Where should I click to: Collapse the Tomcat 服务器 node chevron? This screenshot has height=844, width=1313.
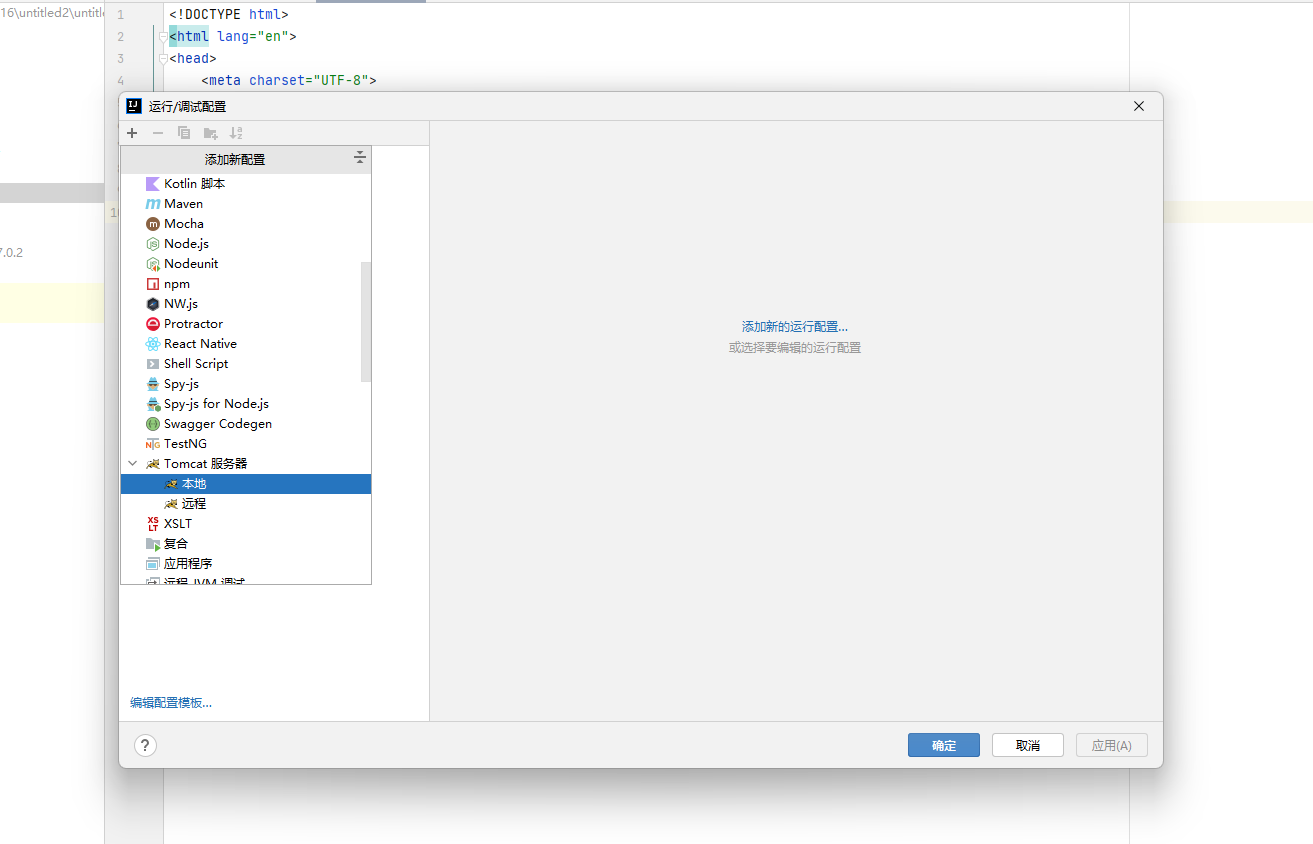point(133,464)
